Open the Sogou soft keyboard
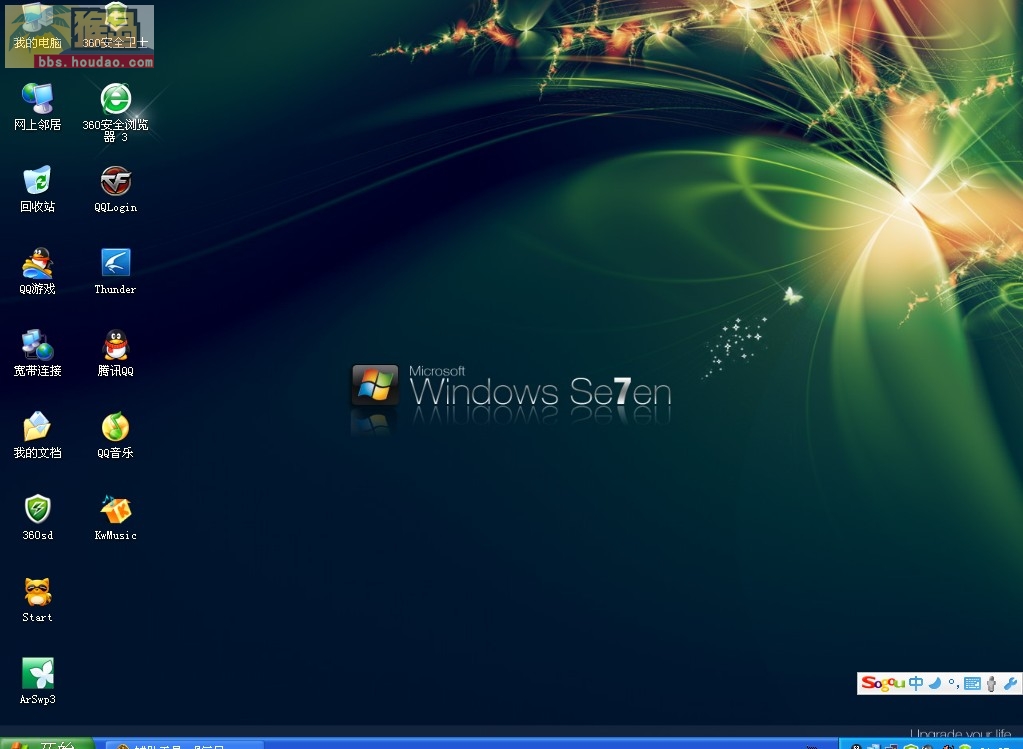The image size is (1023, 749). [x=972, y=684]
